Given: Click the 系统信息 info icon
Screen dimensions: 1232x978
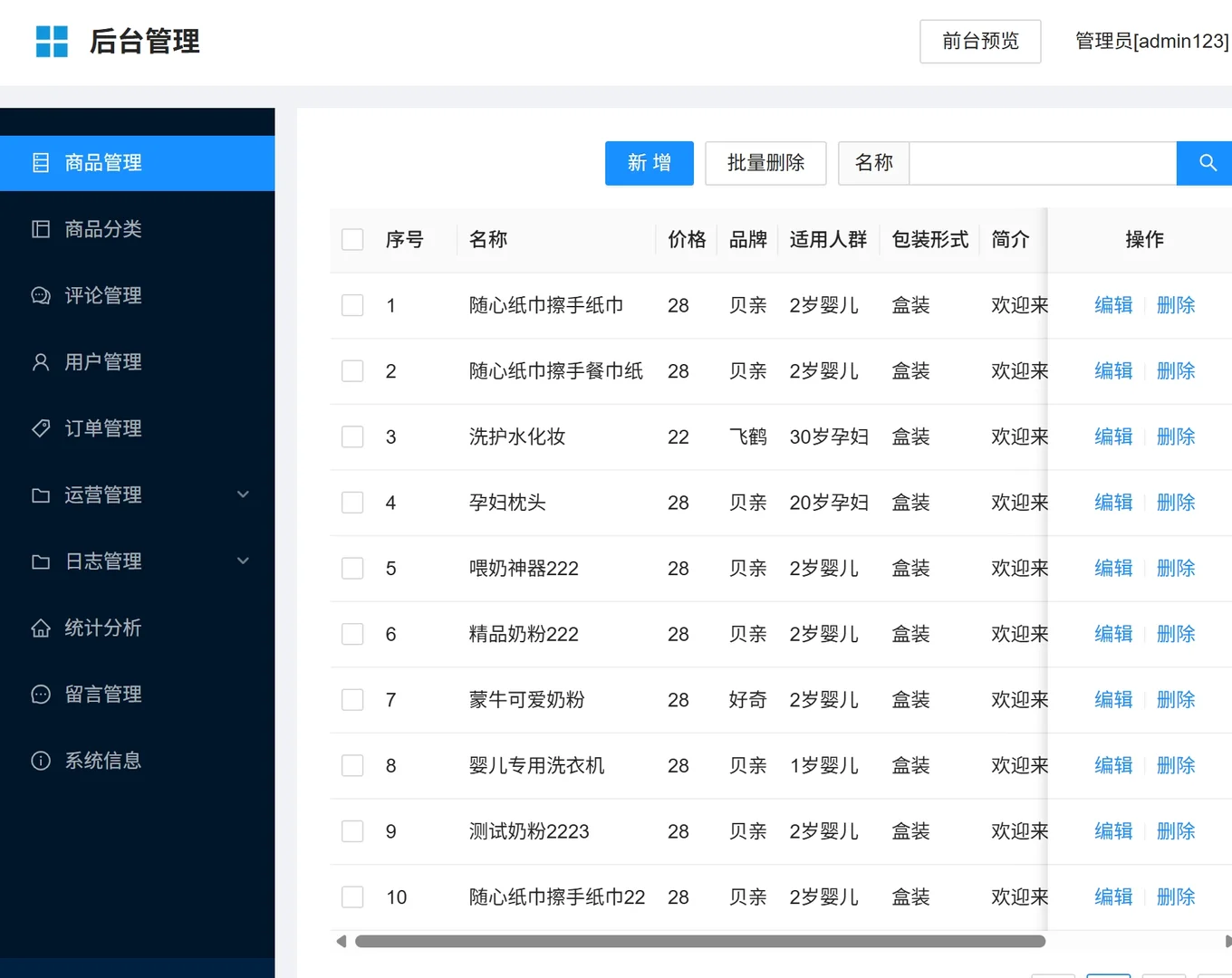Looking at the screenshot, I should pyautogui.click(x=41, y=760).
